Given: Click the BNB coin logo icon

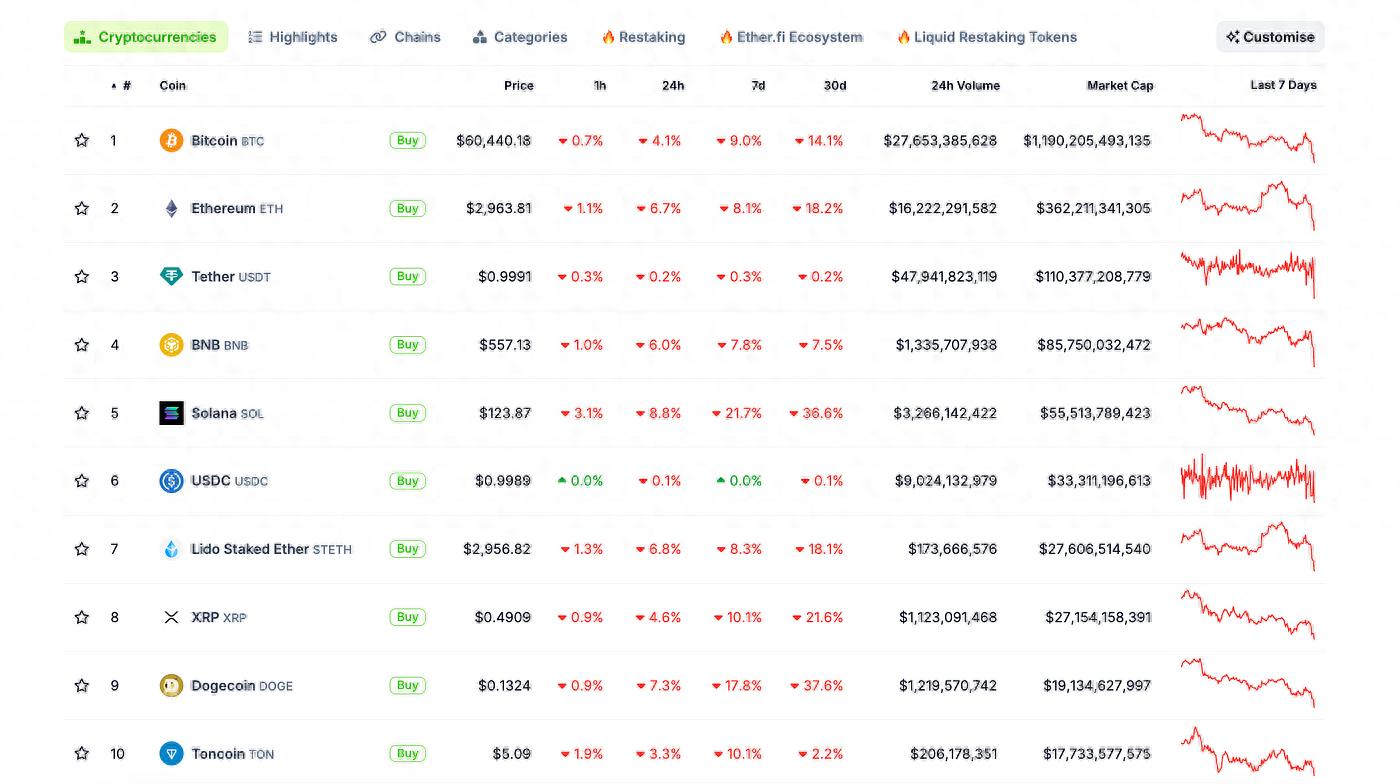Looking at the screenshot, I should 171,345.
